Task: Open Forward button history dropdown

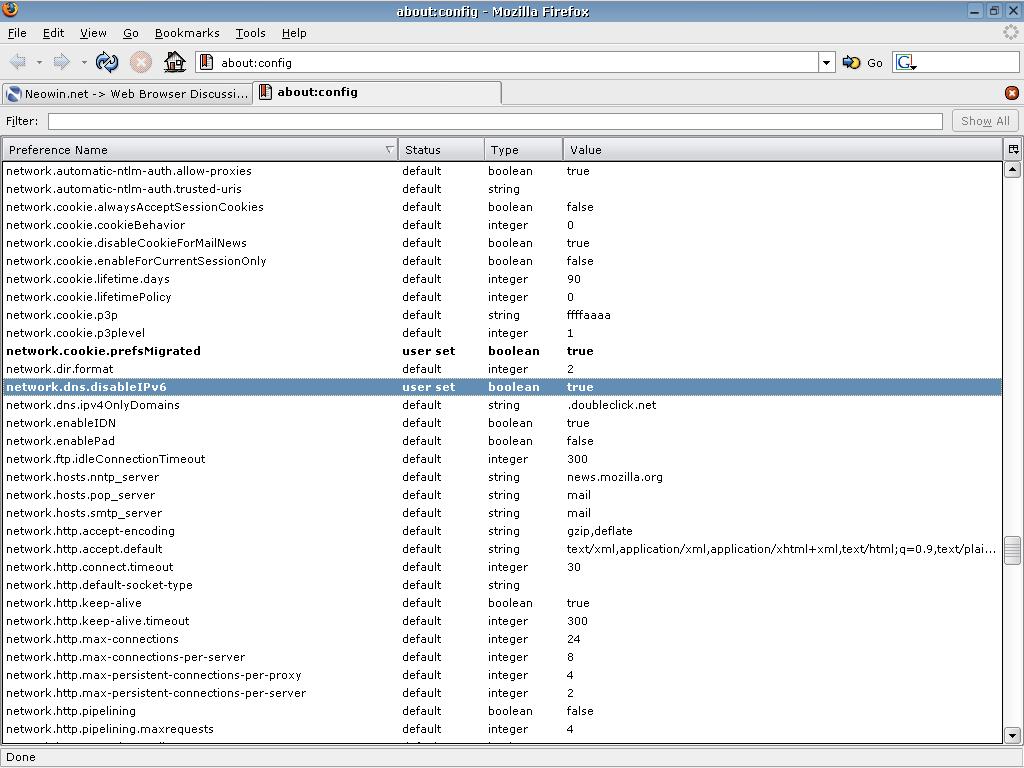Action: 84,63
